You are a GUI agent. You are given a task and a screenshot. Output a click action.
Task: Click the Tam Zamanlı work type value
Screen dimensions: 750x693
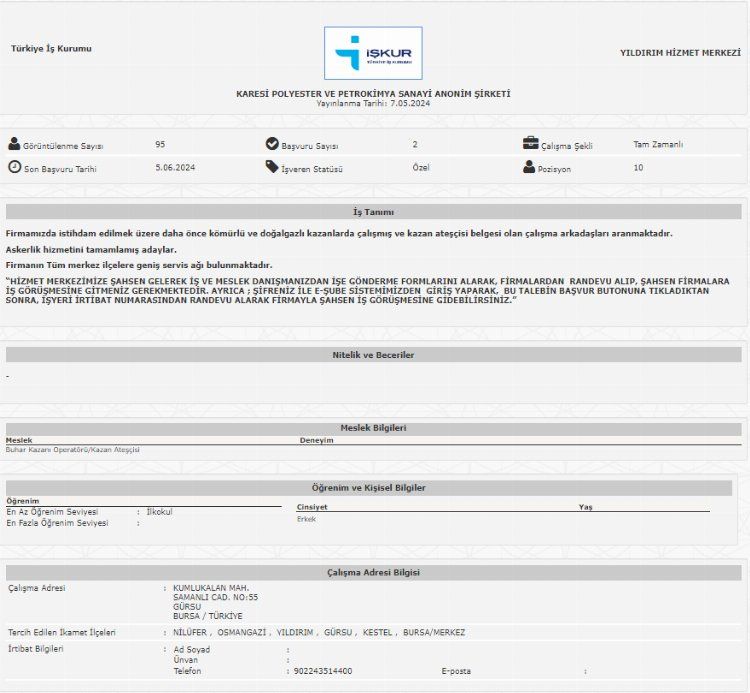click(658, 144)
